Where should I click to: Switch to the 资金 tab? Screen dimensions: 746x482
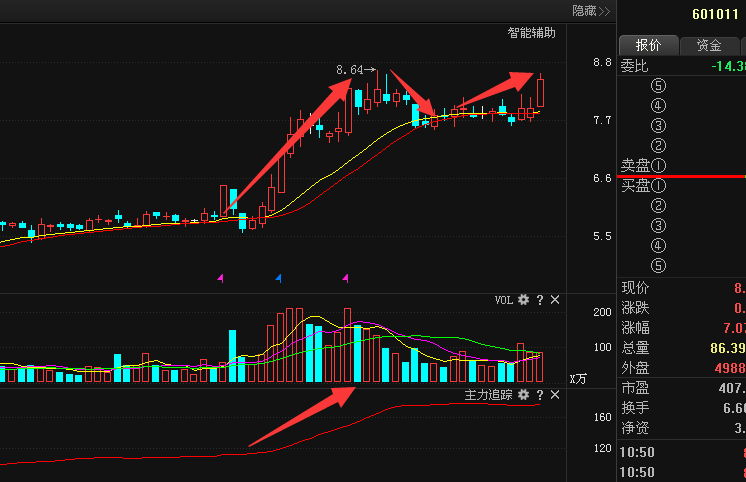coord(709,45)
